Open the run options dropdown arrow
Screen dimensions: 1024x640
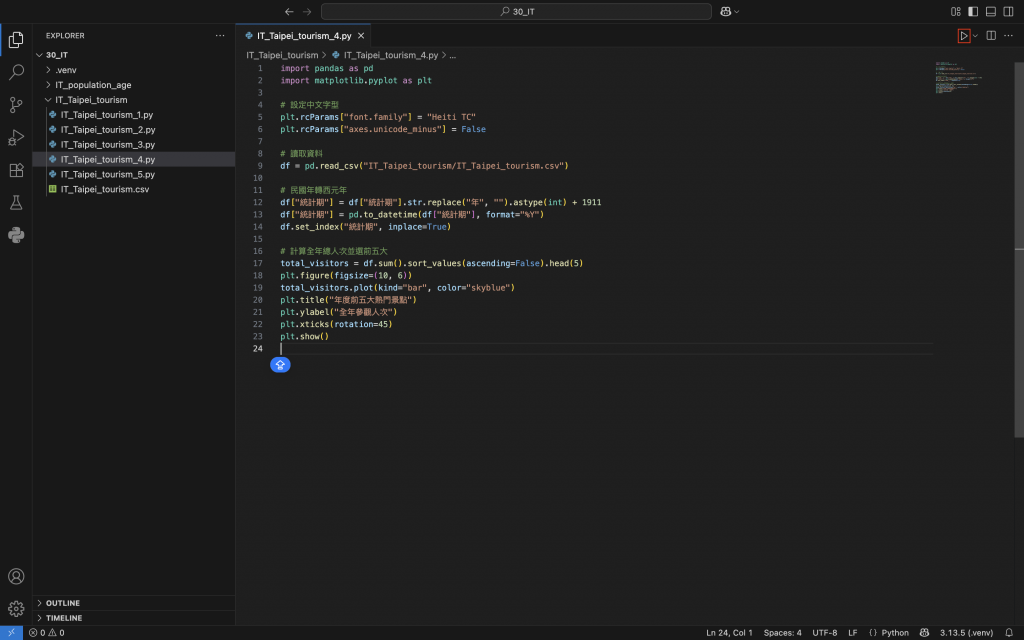[976, 36]
